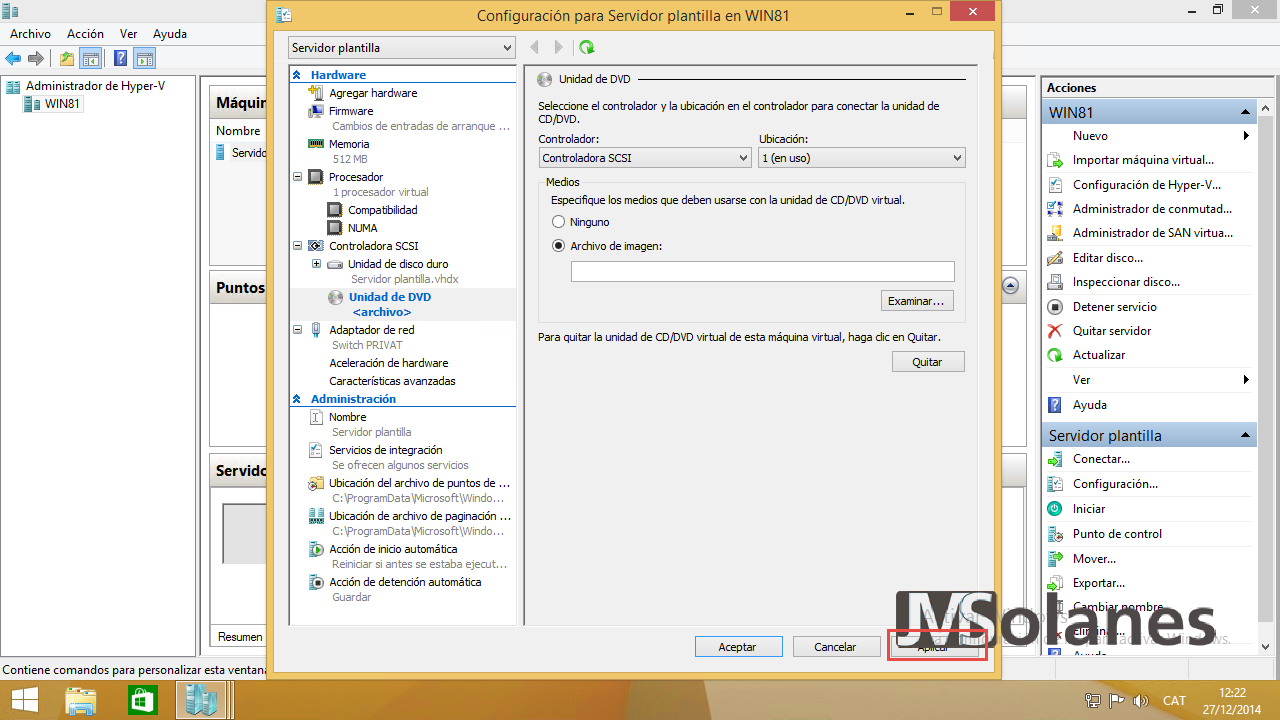The height and width of the screenshot is (720, 1280).
Task: Select the Ninguno radio button
Action: (559, 222)
